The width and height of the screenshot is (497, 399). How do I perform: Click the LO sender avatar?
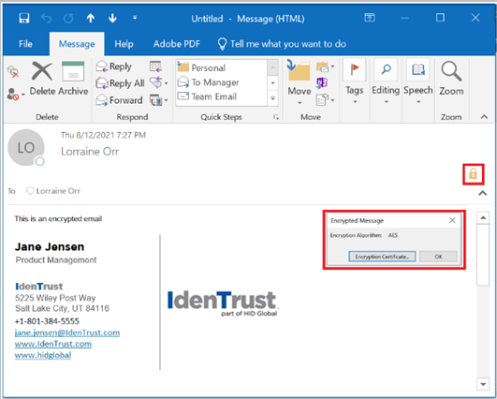tap(26, 147)
